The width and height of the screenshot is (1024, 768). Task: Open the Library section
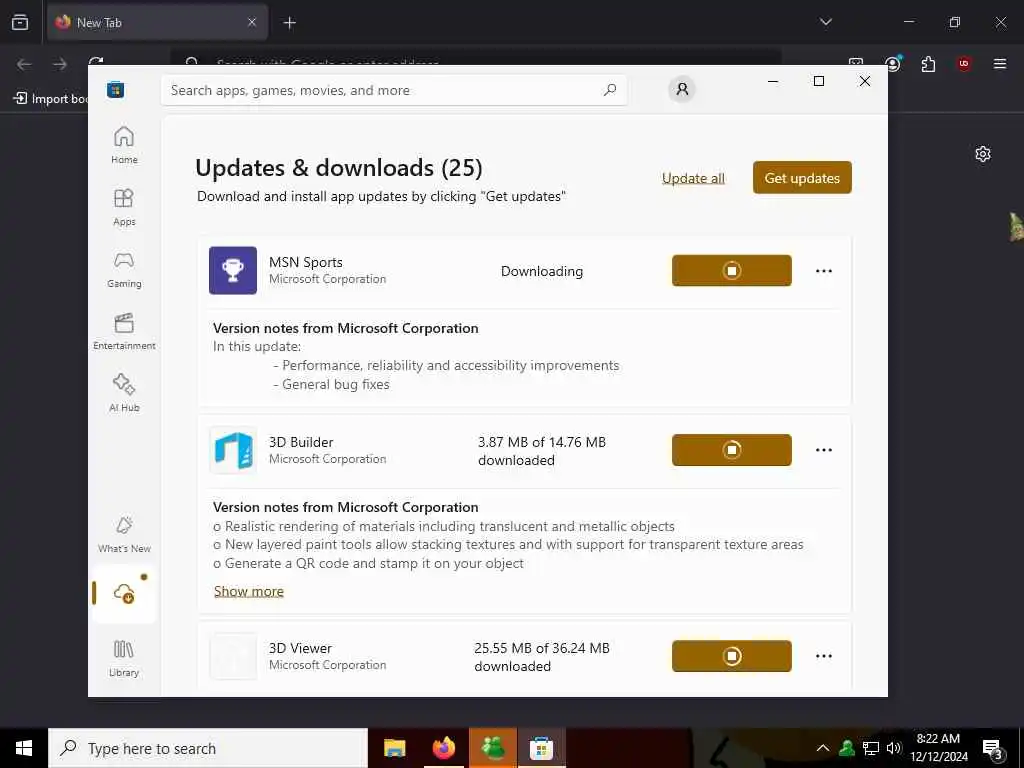click(124, 658)
